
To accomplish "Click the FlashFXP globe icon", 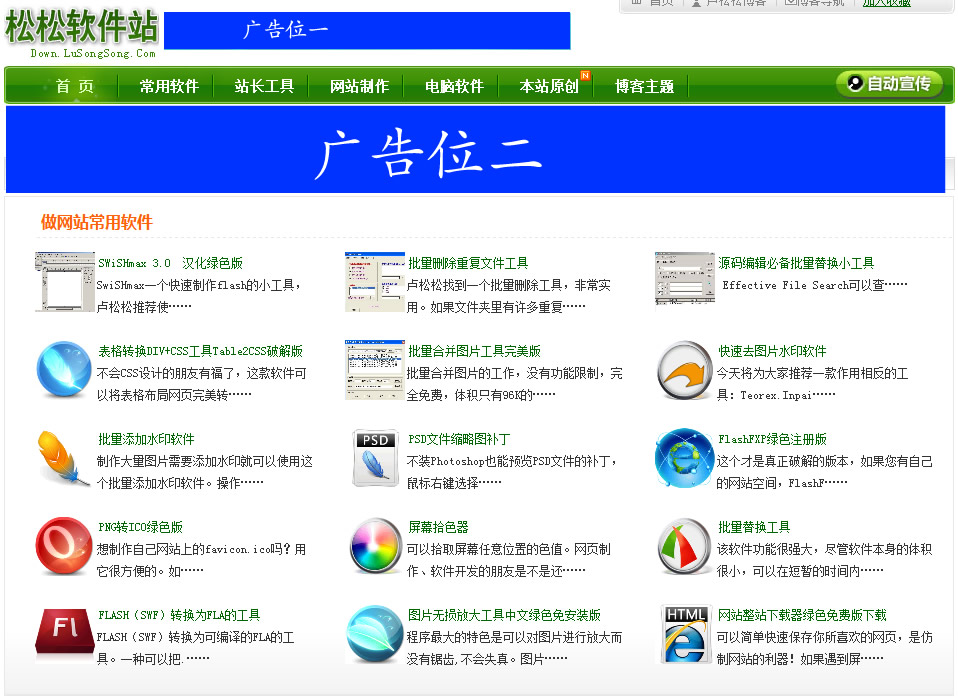I will (x=684, y=458).
